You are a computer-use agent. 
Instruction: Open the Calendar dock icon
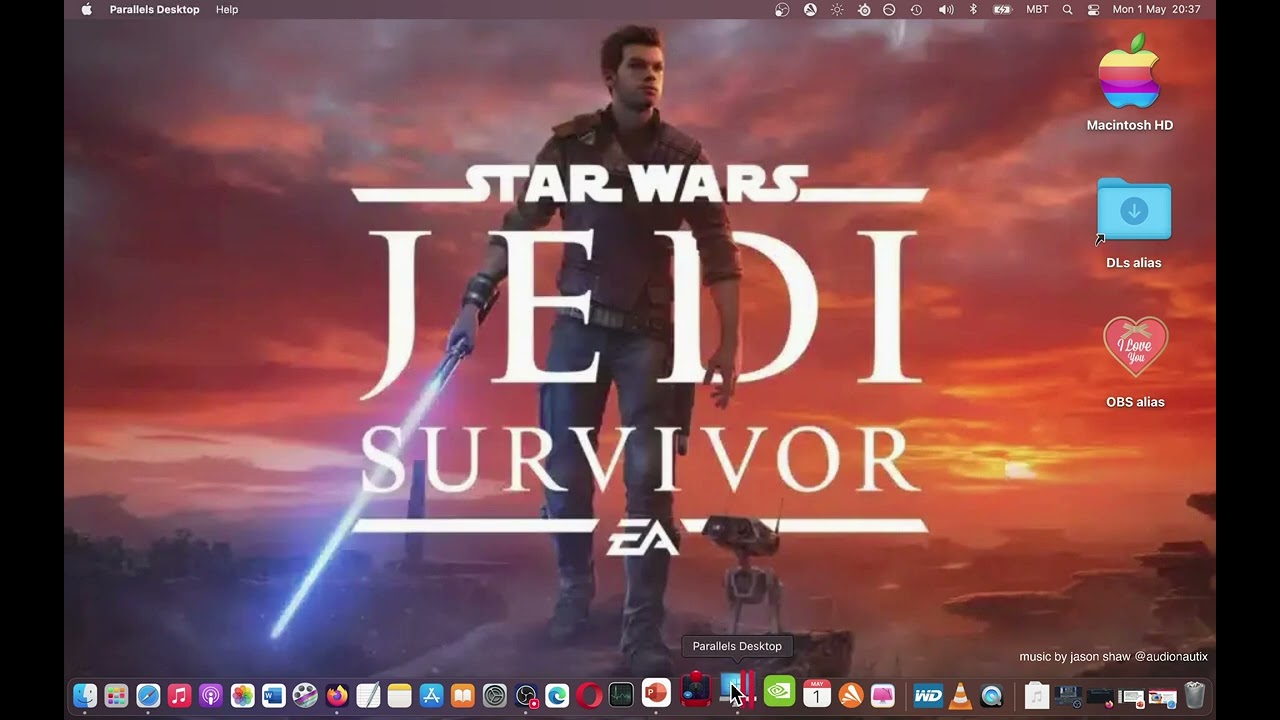817,692
